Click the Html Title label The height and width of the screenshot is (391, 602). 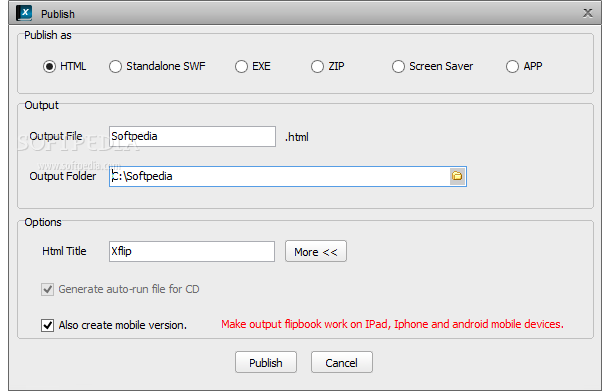[64, 251]
